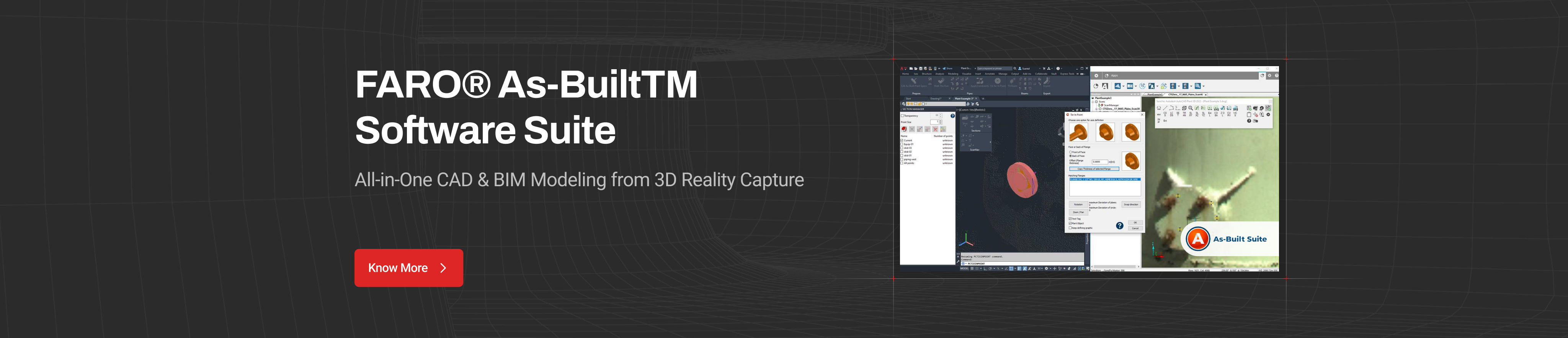The width and height of the screenshot is (1568, 338).
Task: Click the MODEL status bar button
Action: [x=964, y=268]
